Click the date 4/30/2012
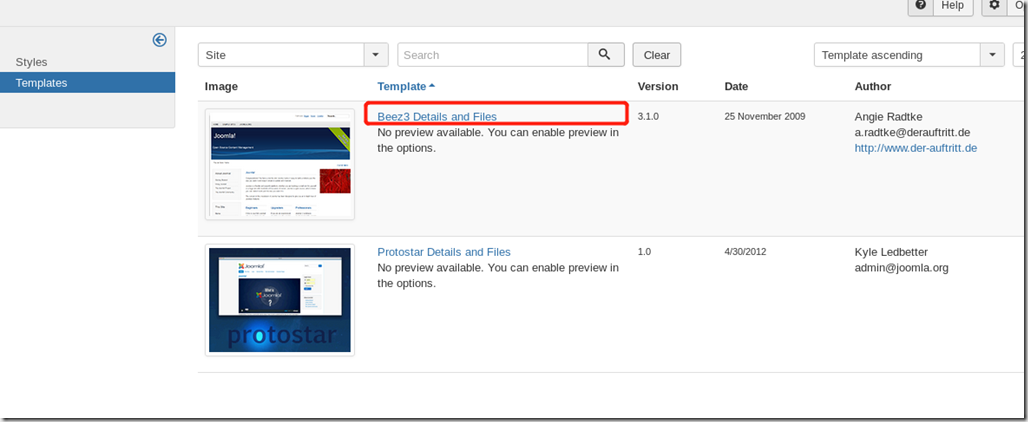This screenshot has height=422, width=1028. click(x=745, y=252)
